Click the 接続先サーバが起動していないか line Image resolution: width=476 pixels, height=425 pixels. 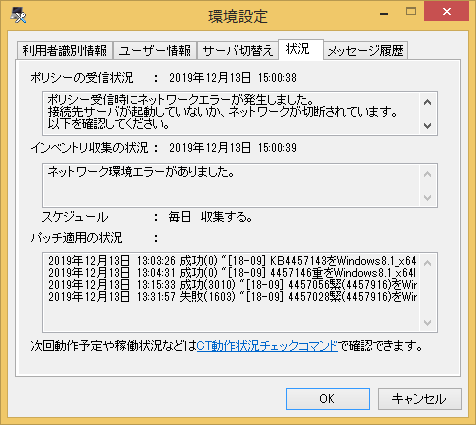tap(223, 112)
